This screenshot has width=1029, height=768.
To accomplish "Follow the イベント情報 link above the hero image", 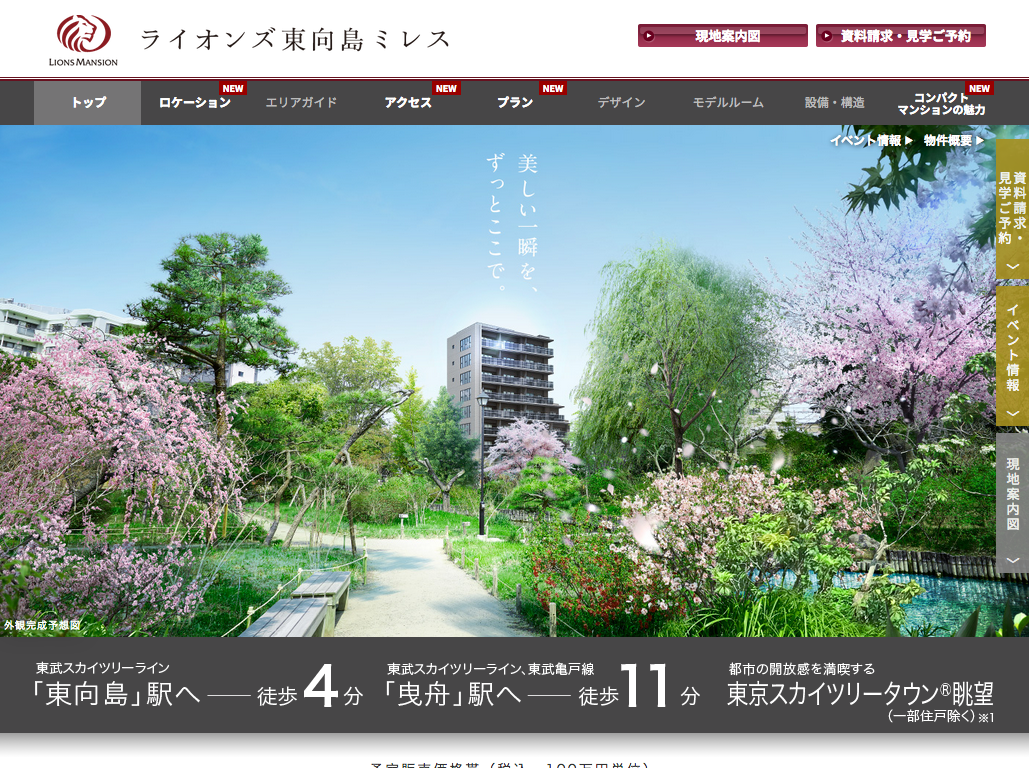I will tap(865, 141).
